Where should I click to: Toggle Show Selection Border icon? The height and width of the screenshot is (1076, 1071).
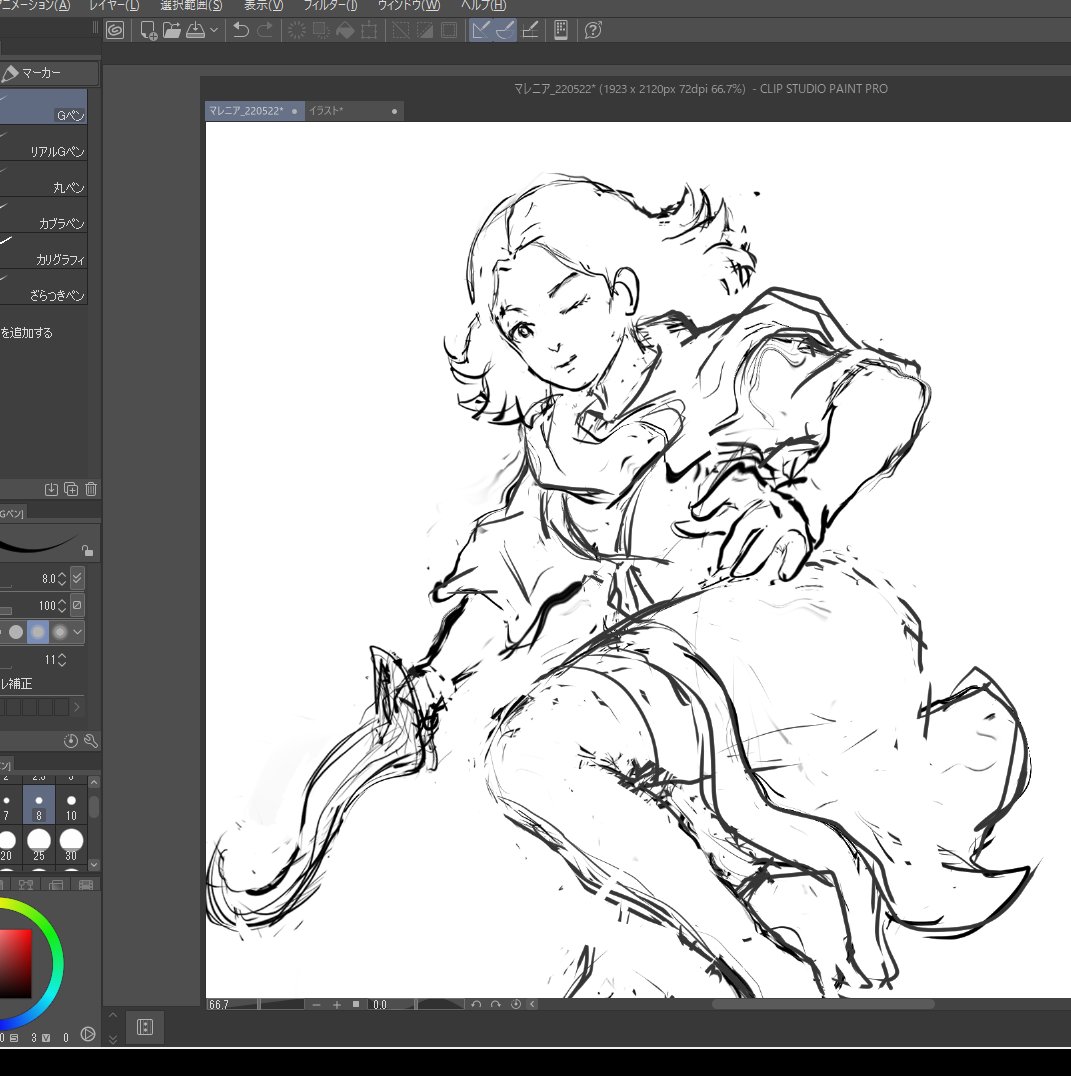click(x=449, y=30)
